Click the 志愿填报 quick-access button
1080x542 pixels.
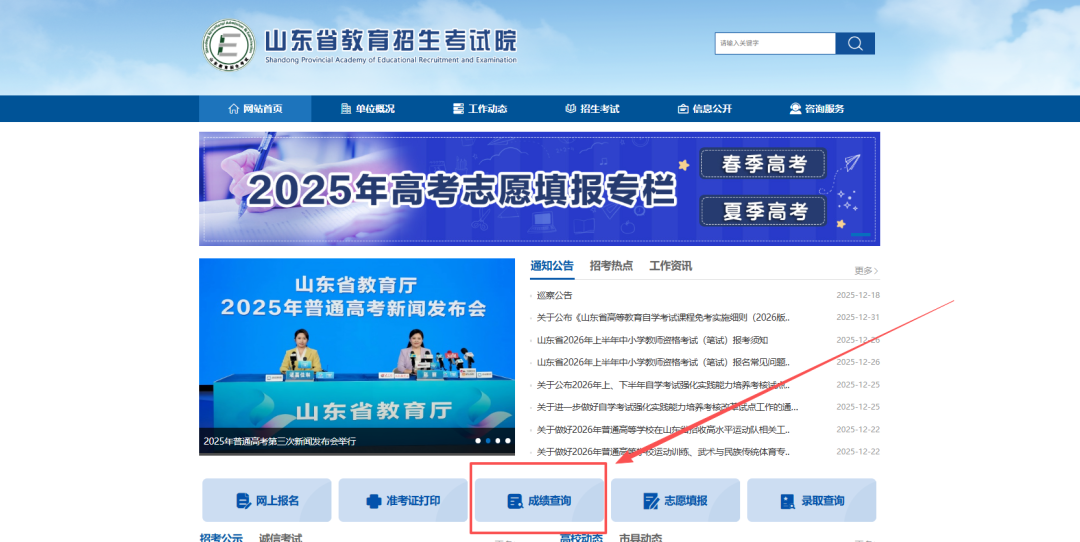tap(675, 500)
